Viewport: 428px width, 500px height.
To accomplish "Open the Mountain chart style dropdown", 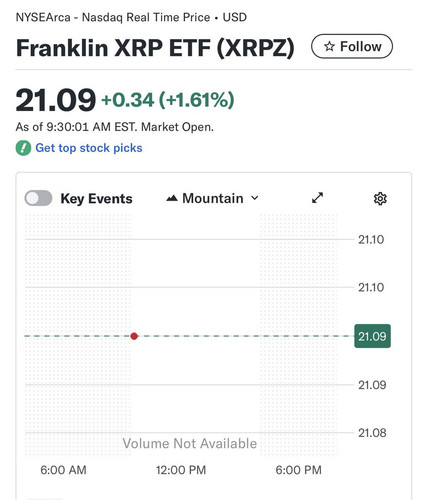I will 212,198.
